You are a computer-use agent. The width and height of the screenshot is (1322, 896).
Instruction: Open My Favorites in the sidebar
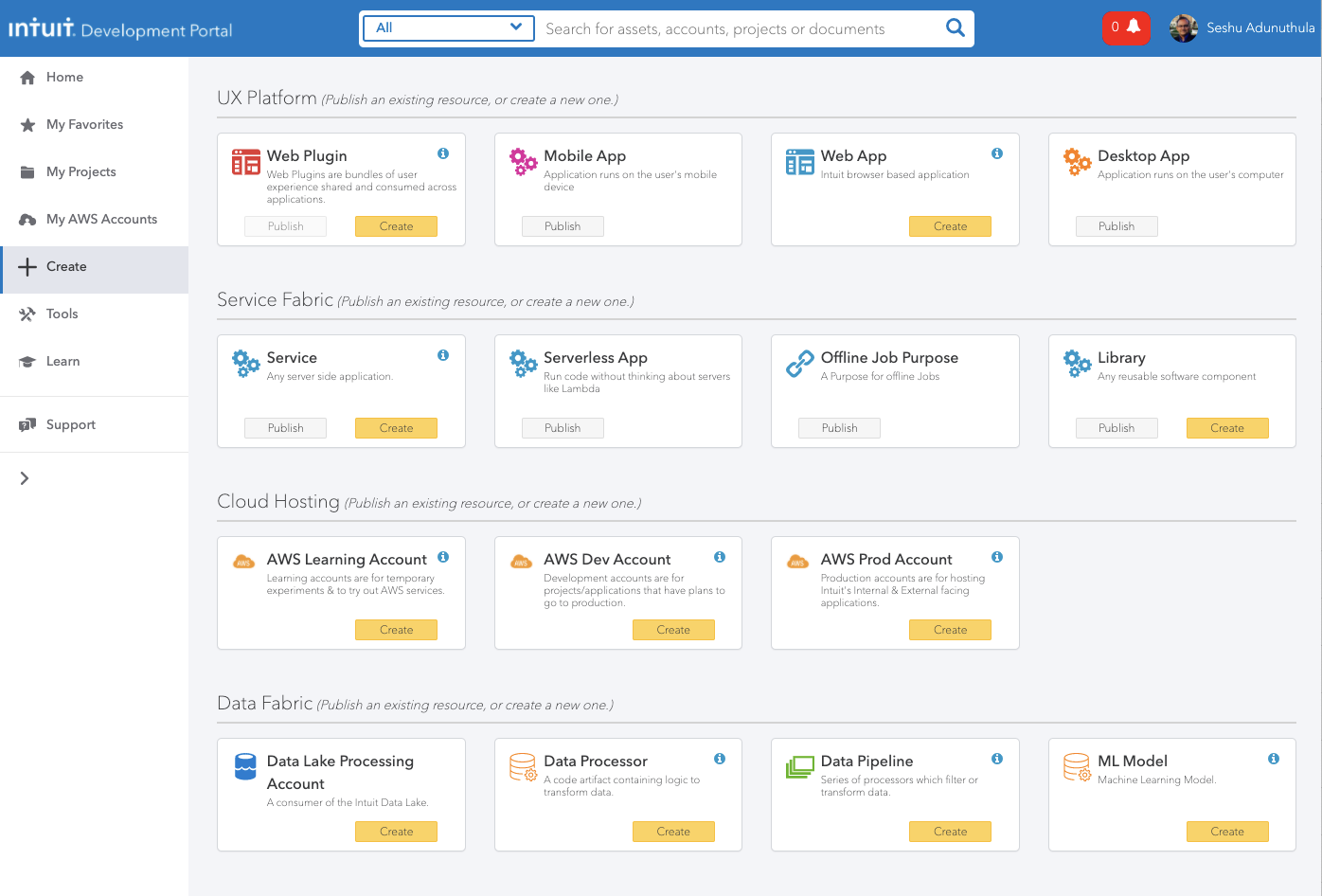tap(95, 125)
